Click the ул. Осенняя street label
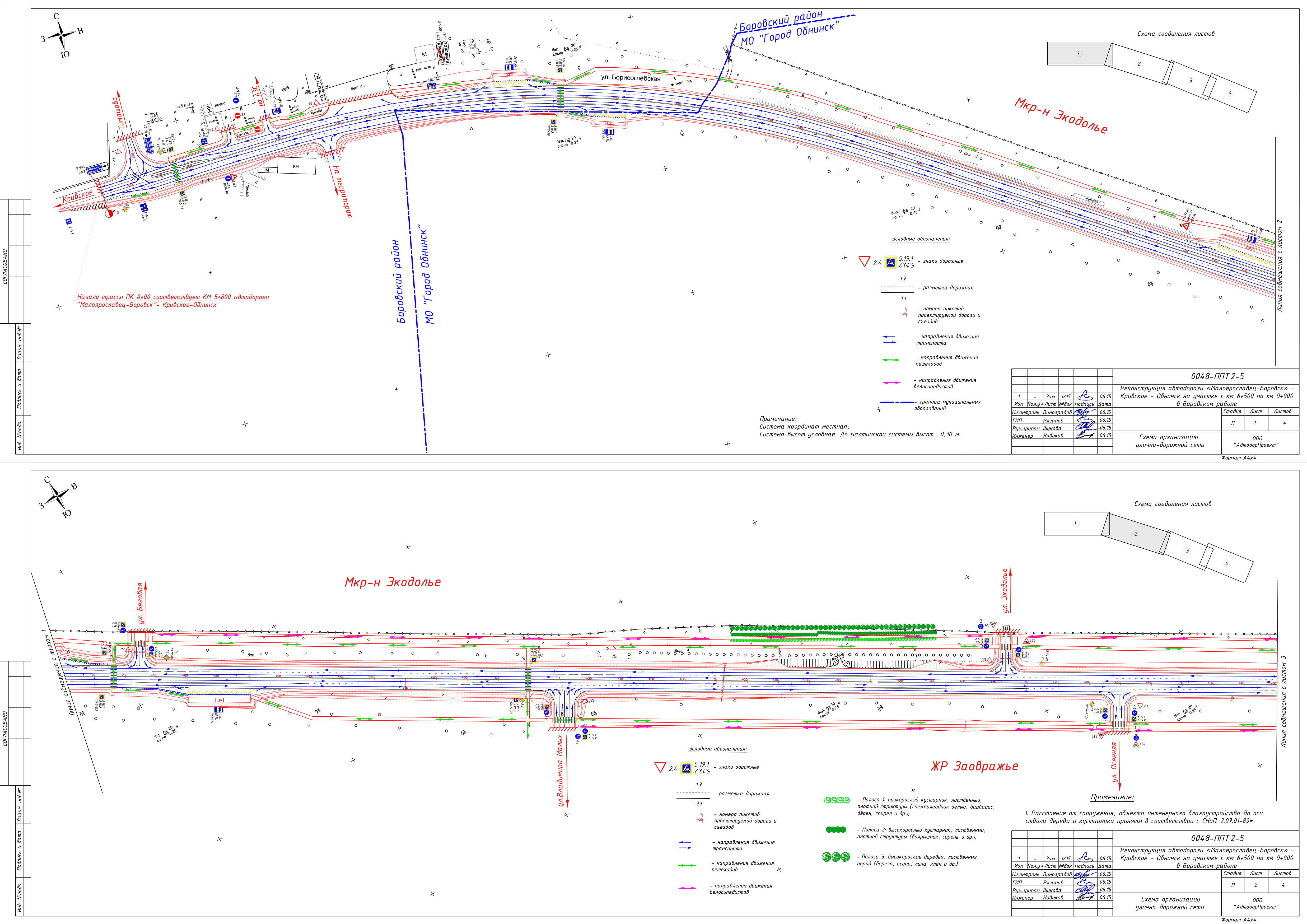Screen dimensions: 1307x924 tap(1114, 763)
